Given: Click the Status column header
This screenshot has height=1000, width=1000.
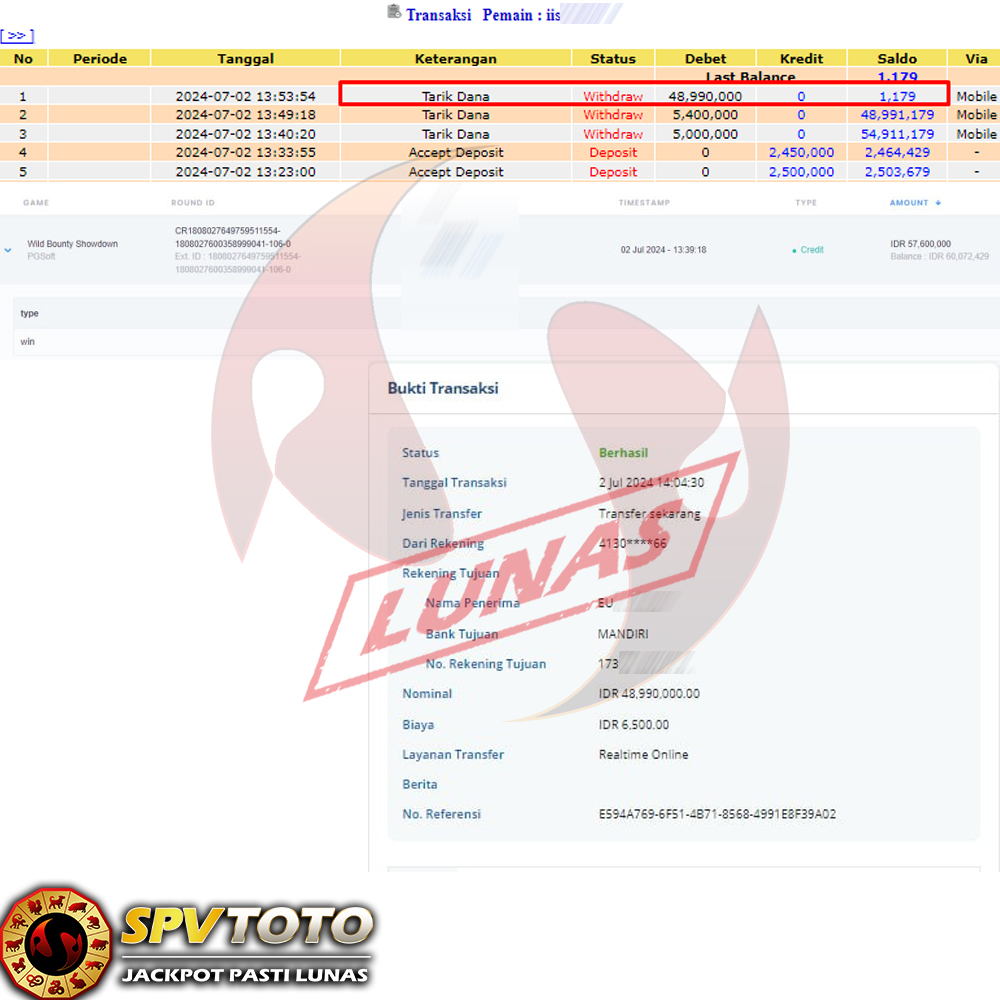Looking at the screenshot, I should pyautogui.click(x=613, y=59).
